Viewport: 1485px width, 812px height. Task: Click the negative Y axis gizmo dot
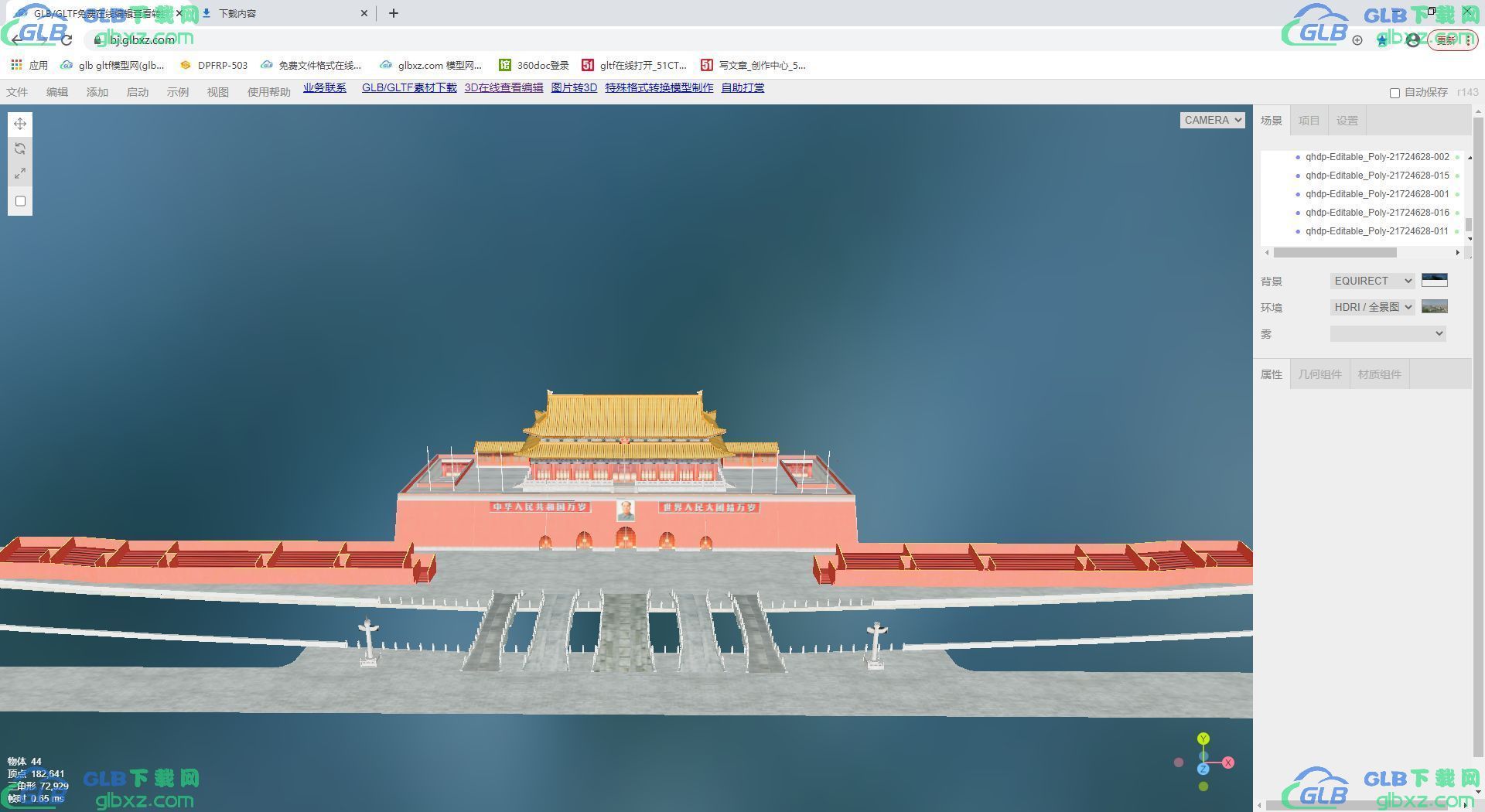1203,786
